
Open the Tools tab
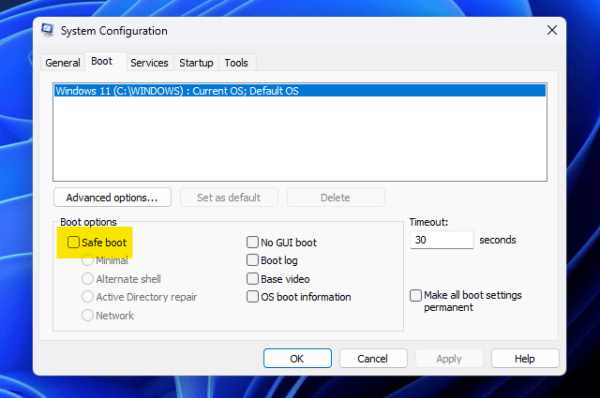pos(236,63)
